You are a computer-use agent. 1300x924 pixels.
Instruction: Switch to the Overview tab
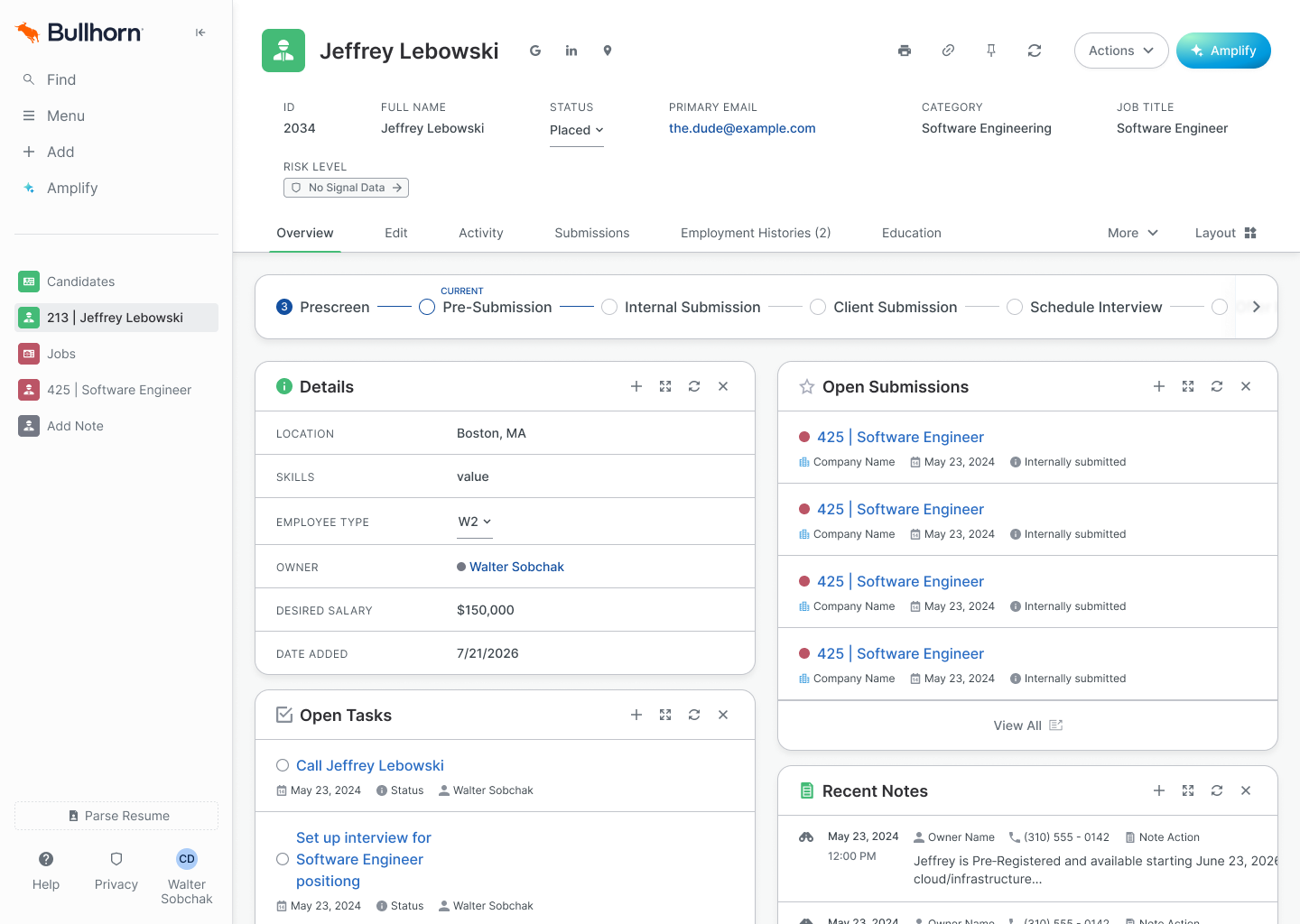305,233
